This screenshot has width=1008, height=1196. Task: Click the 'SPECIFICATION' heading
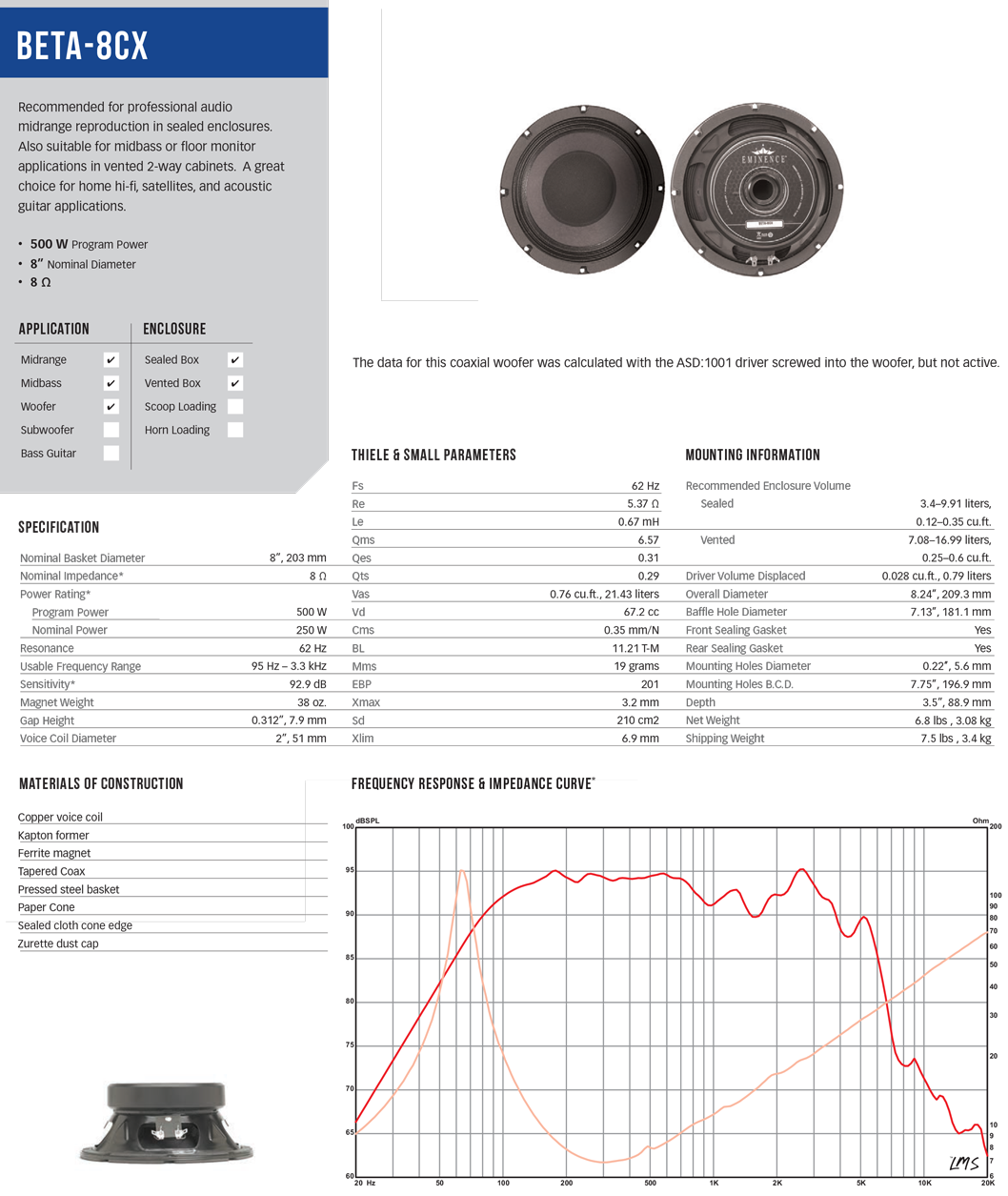59,527
